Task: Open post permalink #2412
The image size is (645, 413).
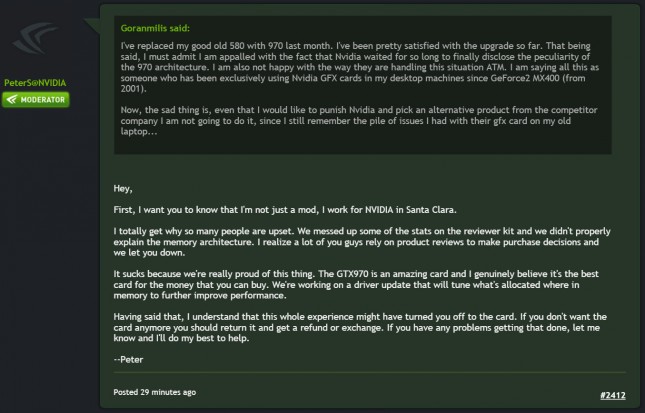Action: [613, 395]
